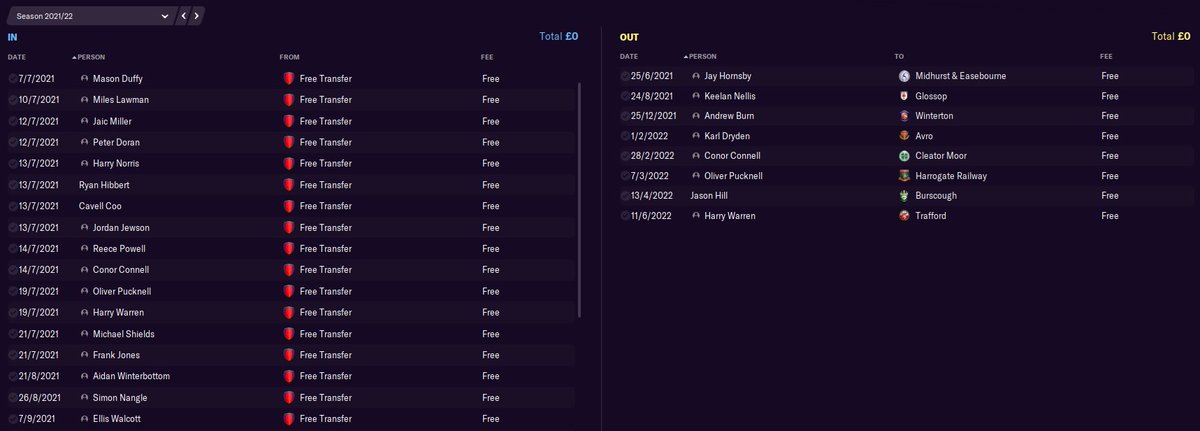
Task: Open the Season 2021/22 dropdown
Action: [x=92, y=17]
